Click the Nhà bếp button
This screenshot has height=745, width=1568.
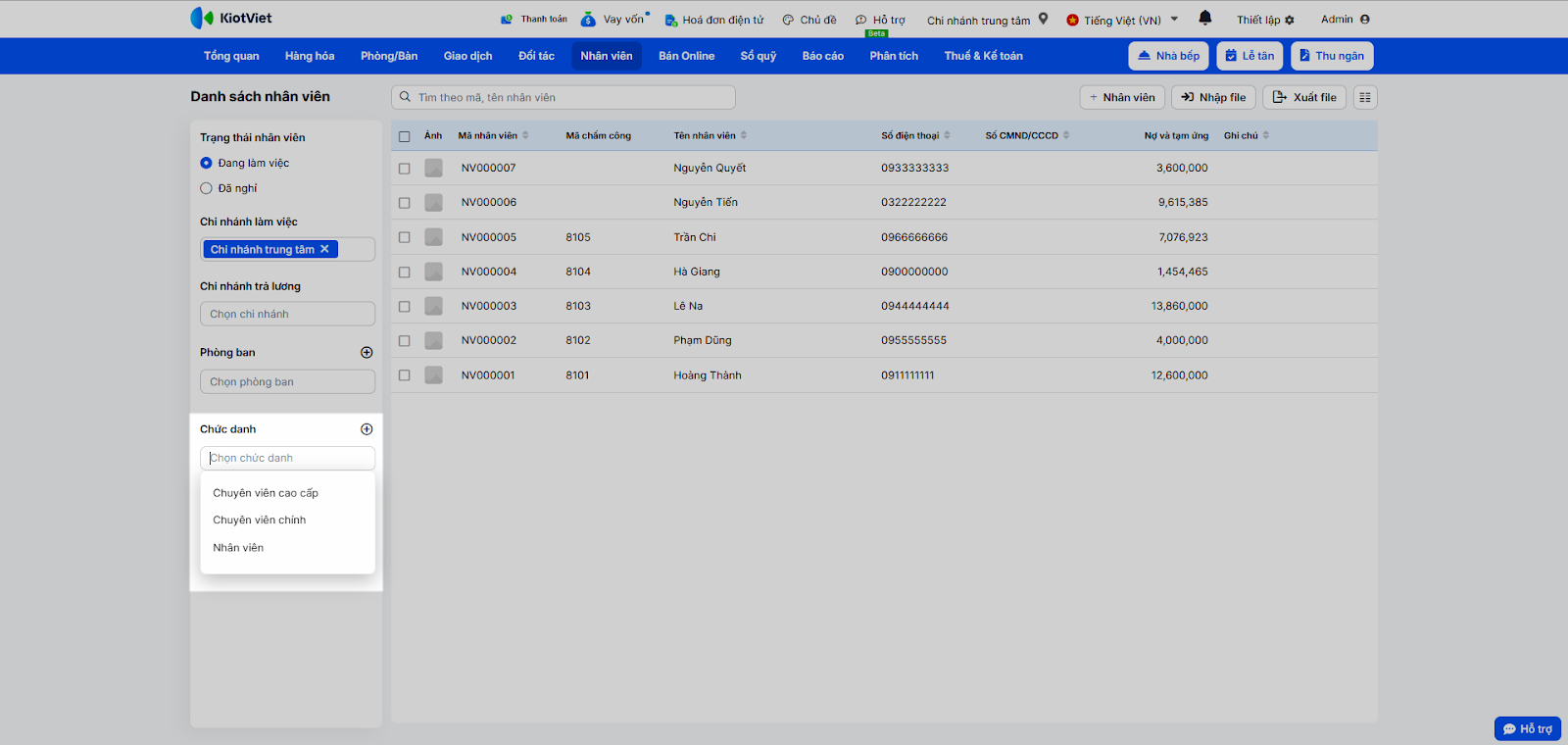tap(1168, 56)
